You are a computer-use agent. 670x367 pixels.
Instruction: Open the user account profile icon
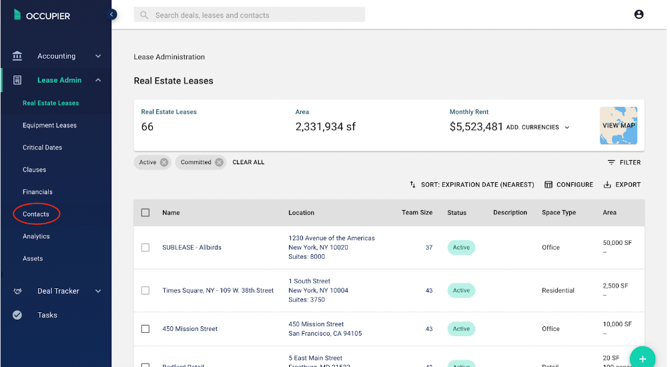[x=639, y=15]
